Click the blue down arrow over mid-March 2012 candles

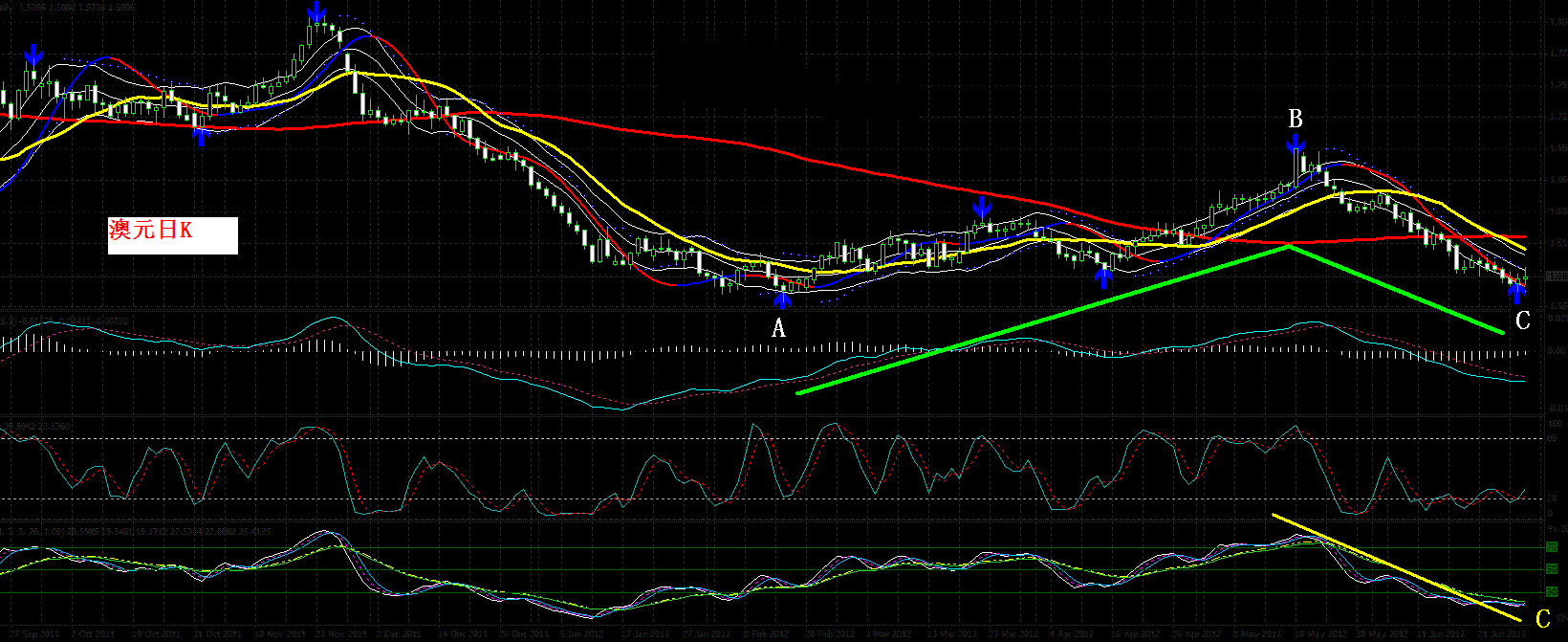coord(981,207)
